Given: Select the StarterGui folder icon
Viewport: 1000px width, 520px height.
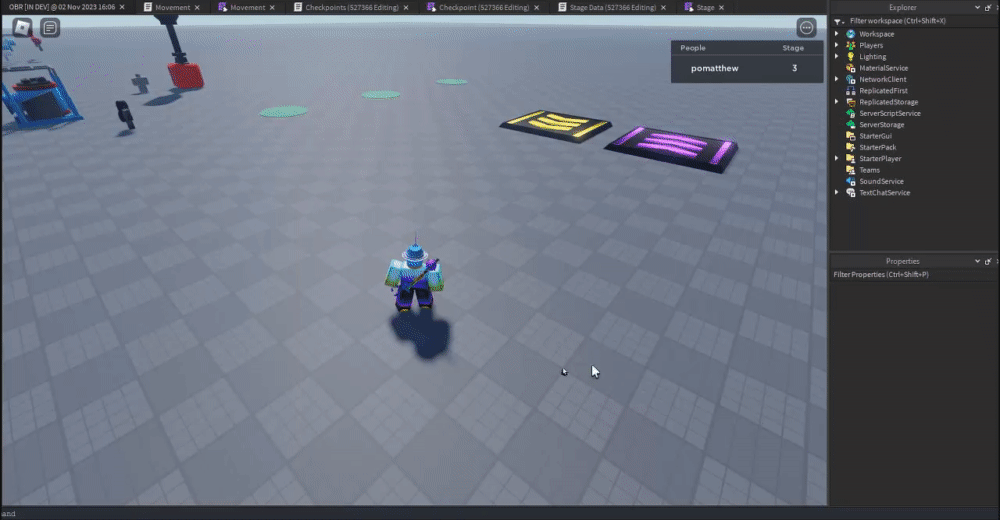Looking at the screenshot, I should tap(851, 136).
